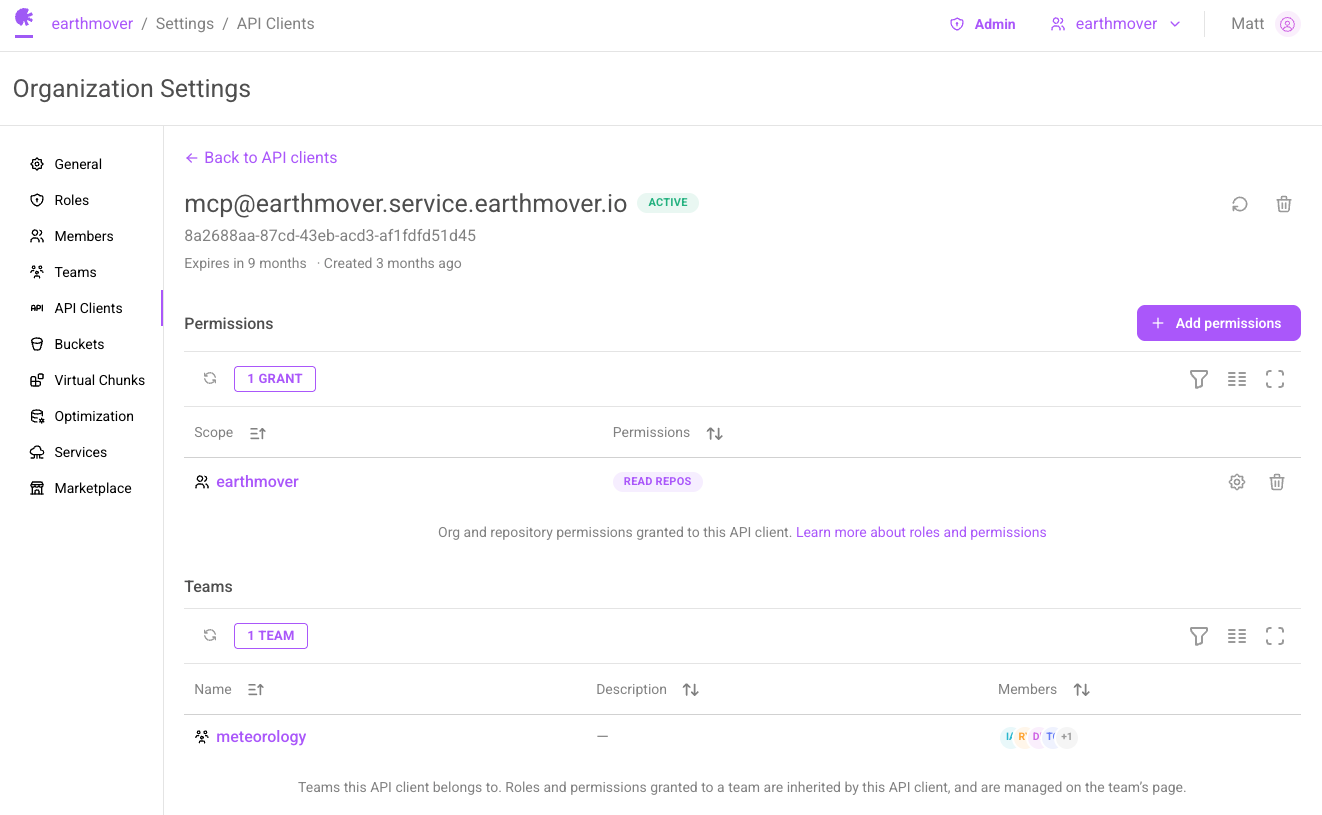Image resolution: width=1322 pixels, height=815 pixels.
Task: Open the meteorology team link
Action: (x=261, y=737)
